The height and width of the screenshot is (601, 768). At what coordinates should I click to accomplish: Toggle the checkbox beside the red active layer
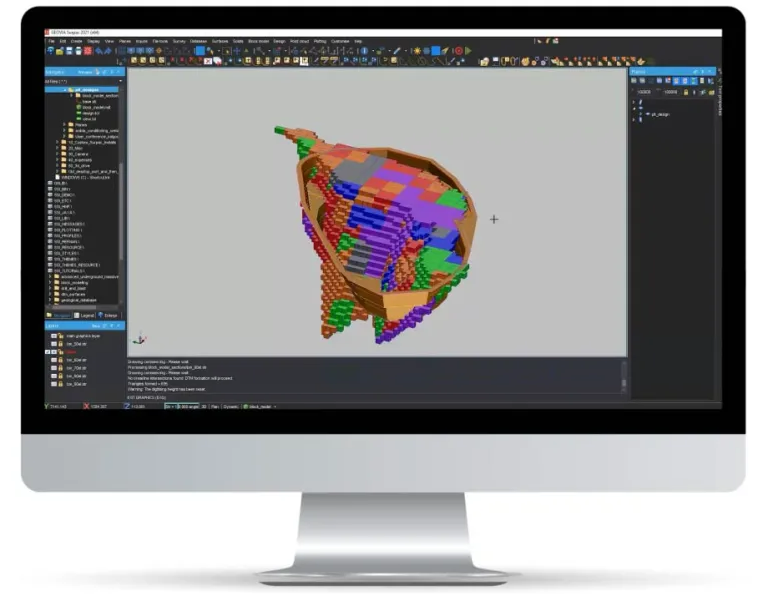click(48, 352)
